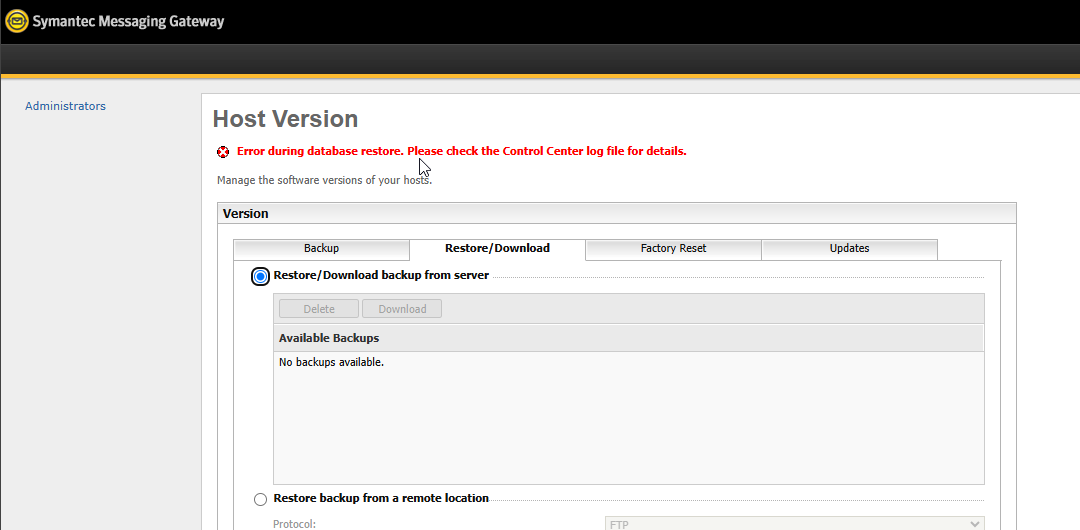Click the Version section header
Image resolution: width=1080 pixels, height=530 pixels.
(x=616, y=214)
